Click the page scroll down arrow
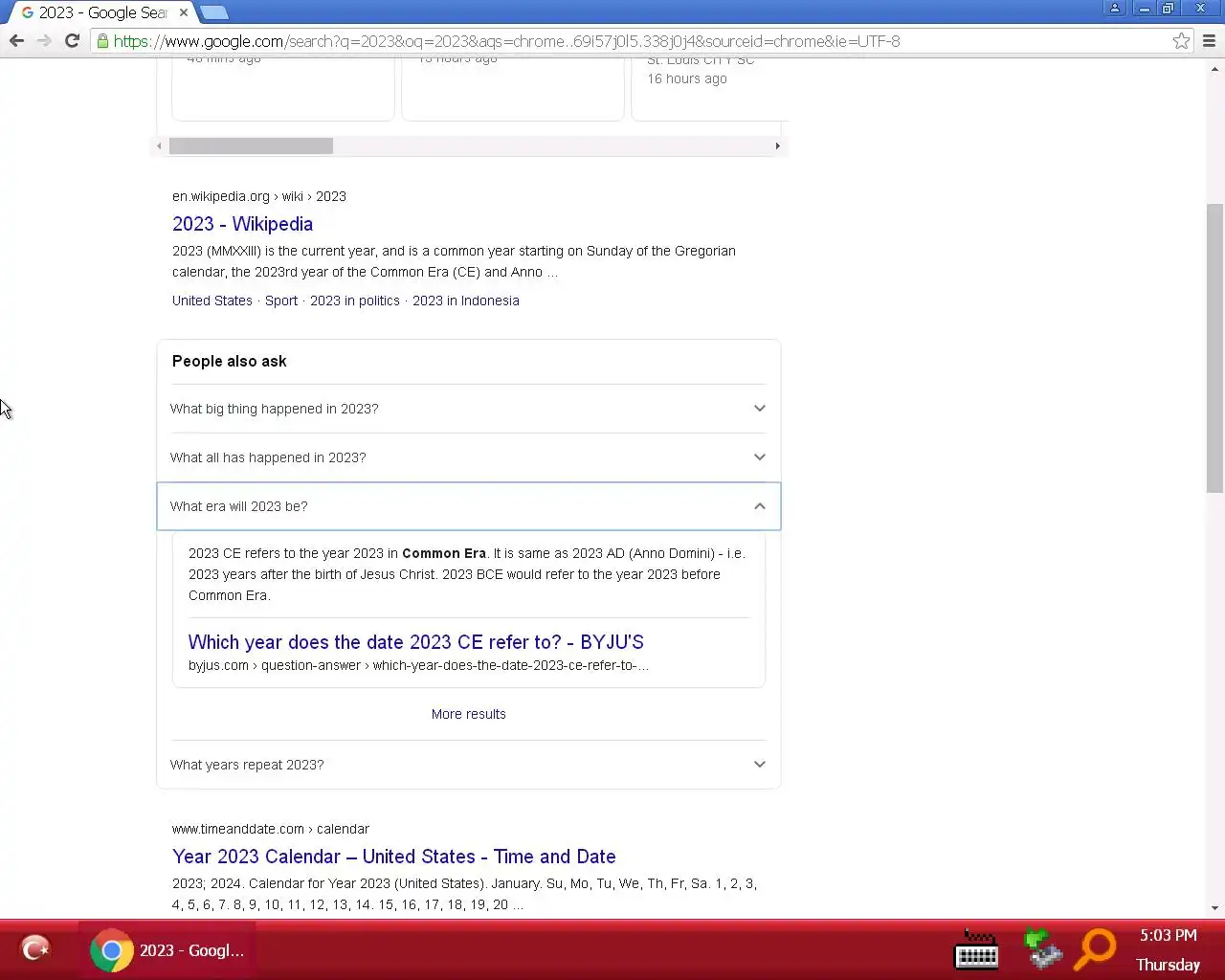Screen dimensions: 1225x980 (1214, 908)
